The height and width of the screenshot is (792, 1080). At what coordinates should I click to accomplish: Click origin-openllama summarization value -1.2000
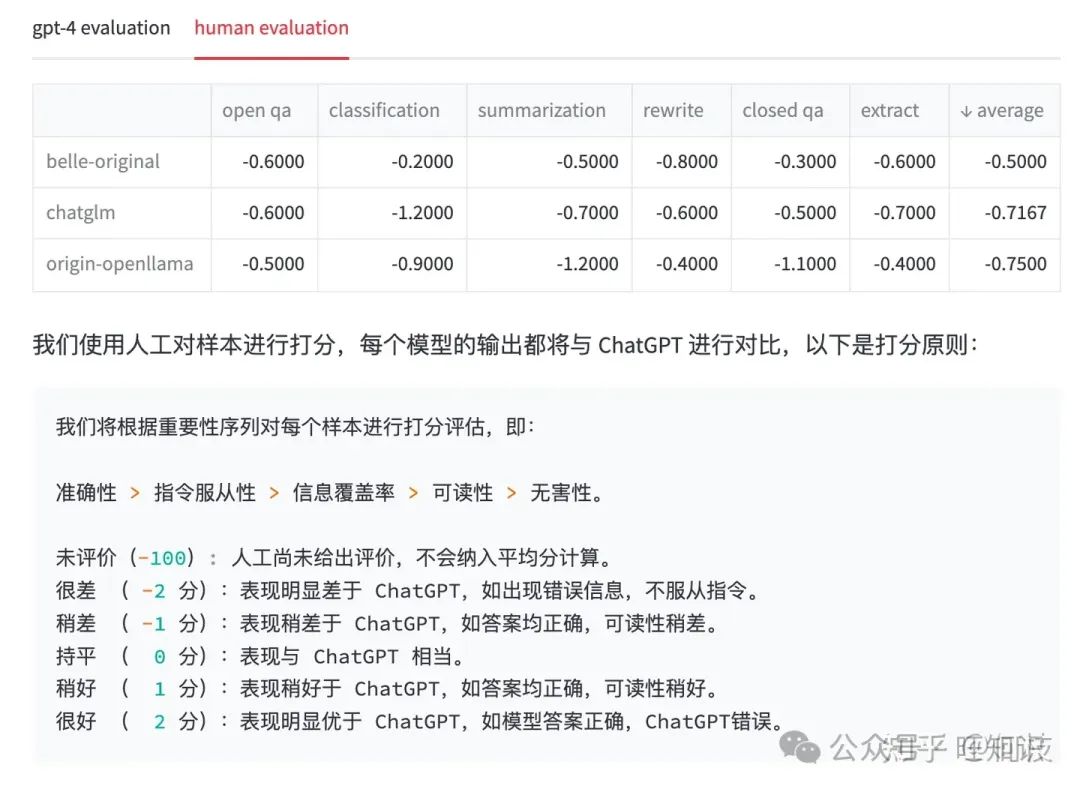point(588,264)
